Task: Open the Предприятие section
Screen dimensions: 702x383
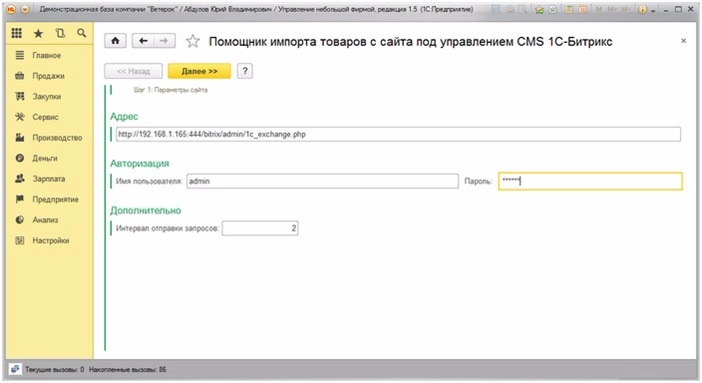Action: point(49,199)
